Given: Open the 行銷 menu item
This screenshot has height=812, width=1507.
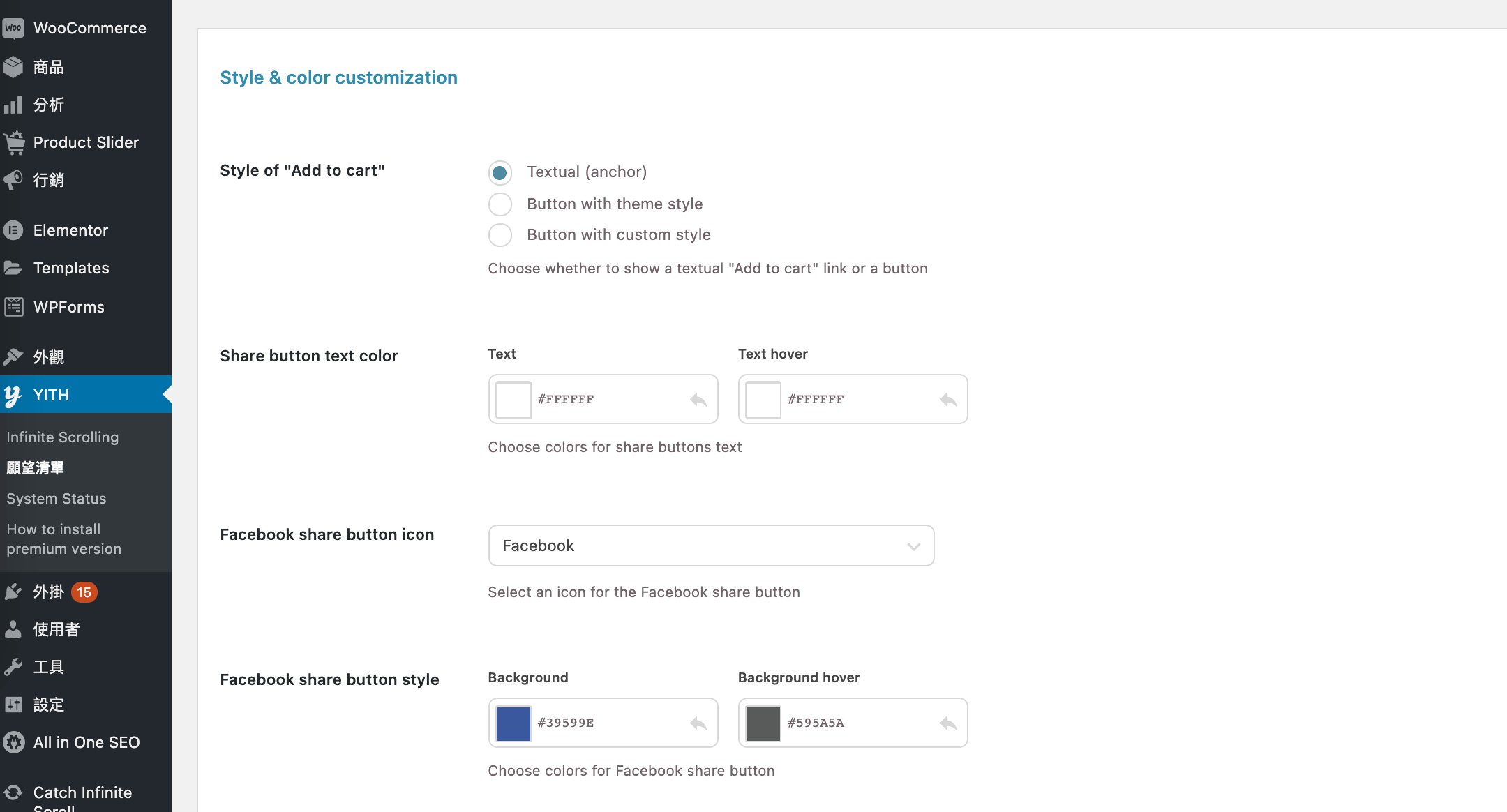Looking at the screenshot, I should 49,180.
